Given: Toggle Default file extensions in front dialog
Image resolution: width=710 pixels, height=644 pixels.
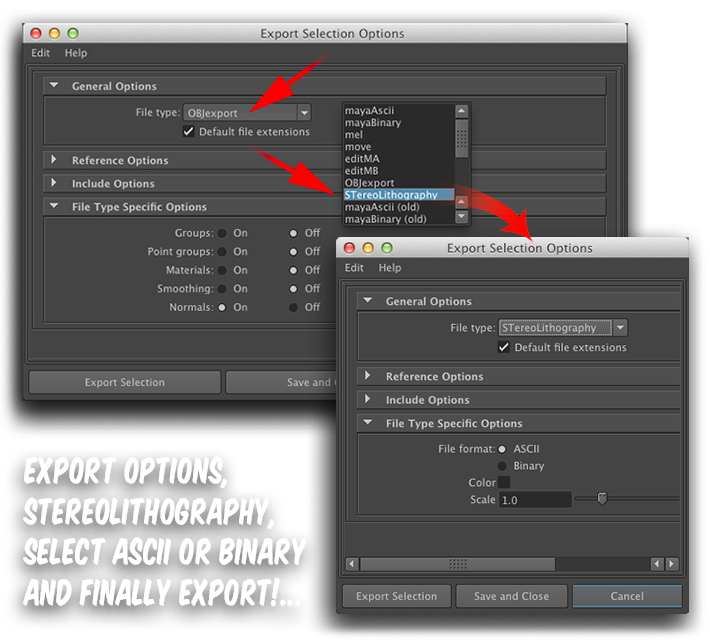Looking at the screenshot, I should point(504,347).
